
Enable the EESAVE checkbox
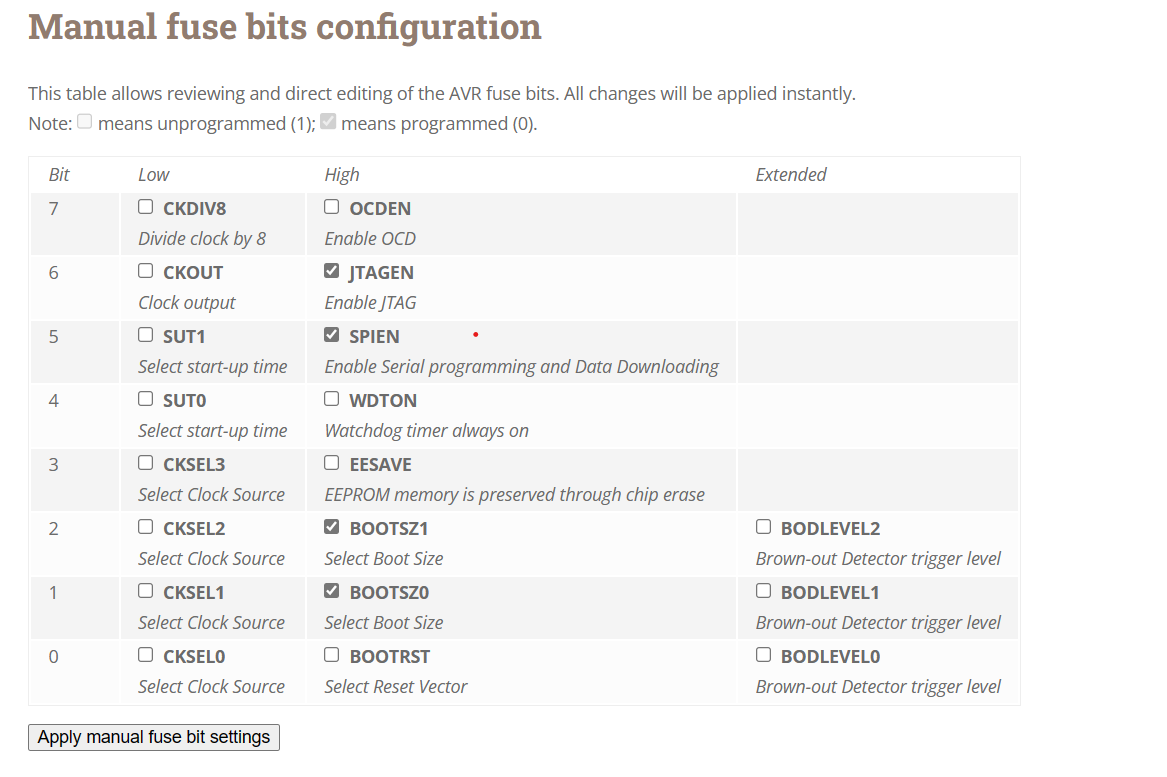point(332,463)
